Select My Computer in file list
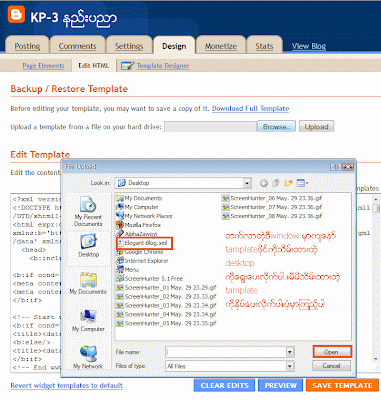The height and width of the screenshot is (400, 381). click(x=137, y=207)
